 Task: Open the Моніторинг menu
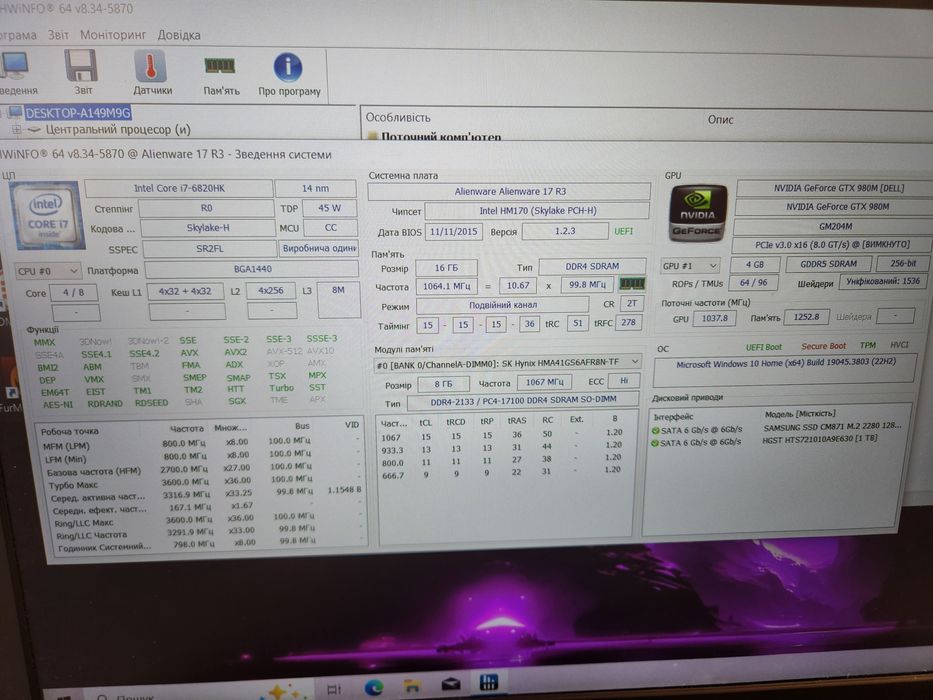click(112, 35)
